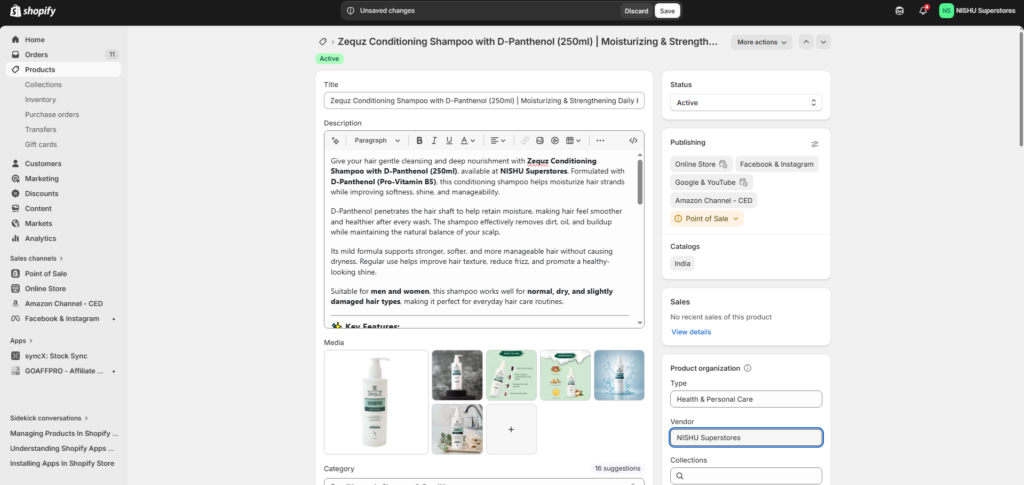The image size is (1024, 485).
Task: Open the text alignment dropdown
Action: click(x=498, y=140)
